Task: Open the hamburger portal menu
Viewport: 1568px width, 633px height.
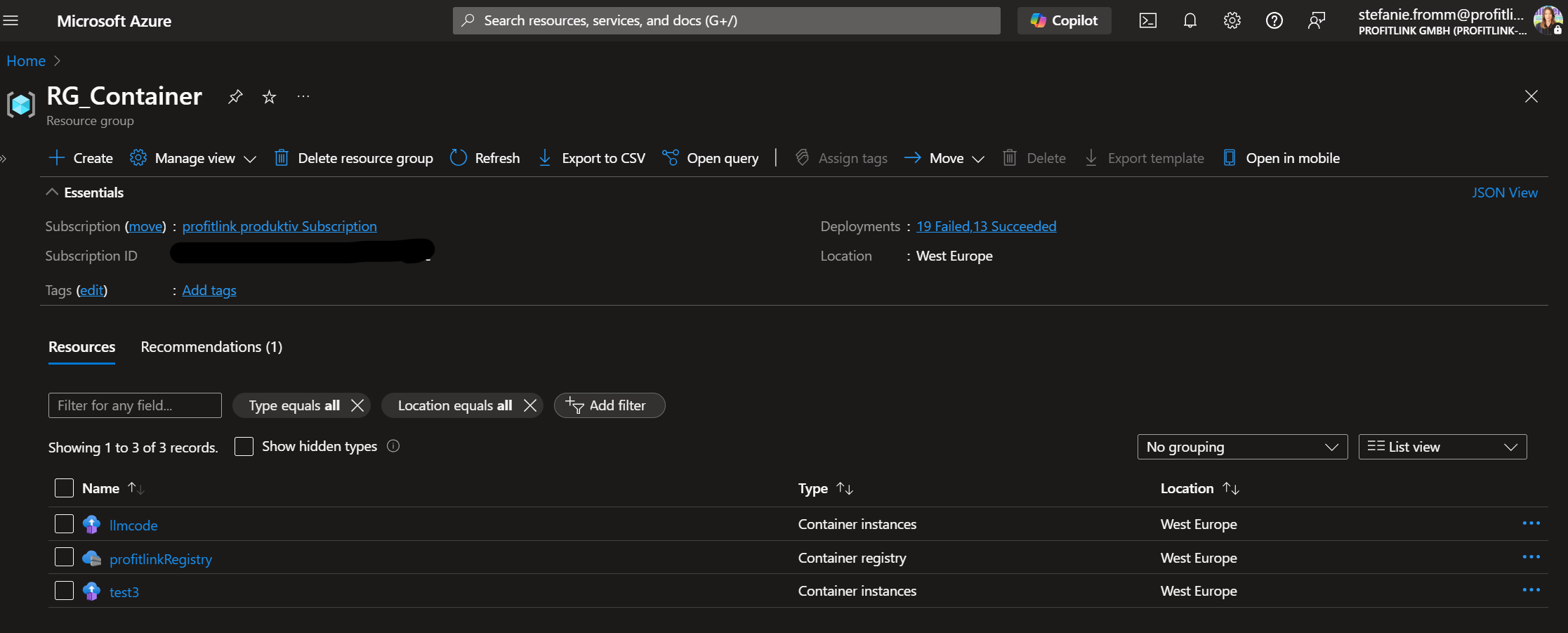Action: (x=11, y=20)
